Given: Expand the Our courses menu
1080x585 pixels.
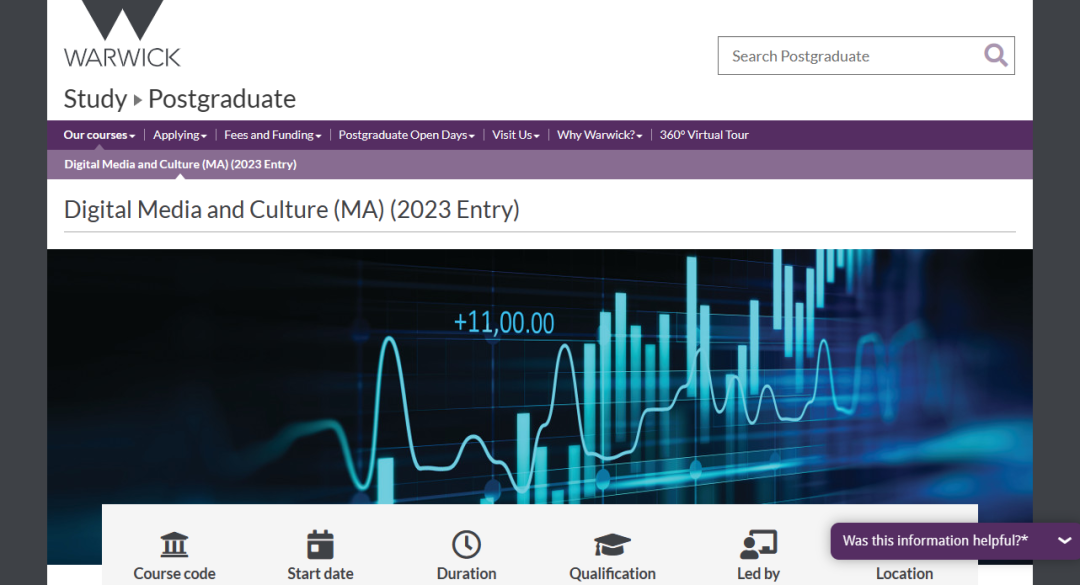Looking at the screenshot, I should tap(99, 135).
